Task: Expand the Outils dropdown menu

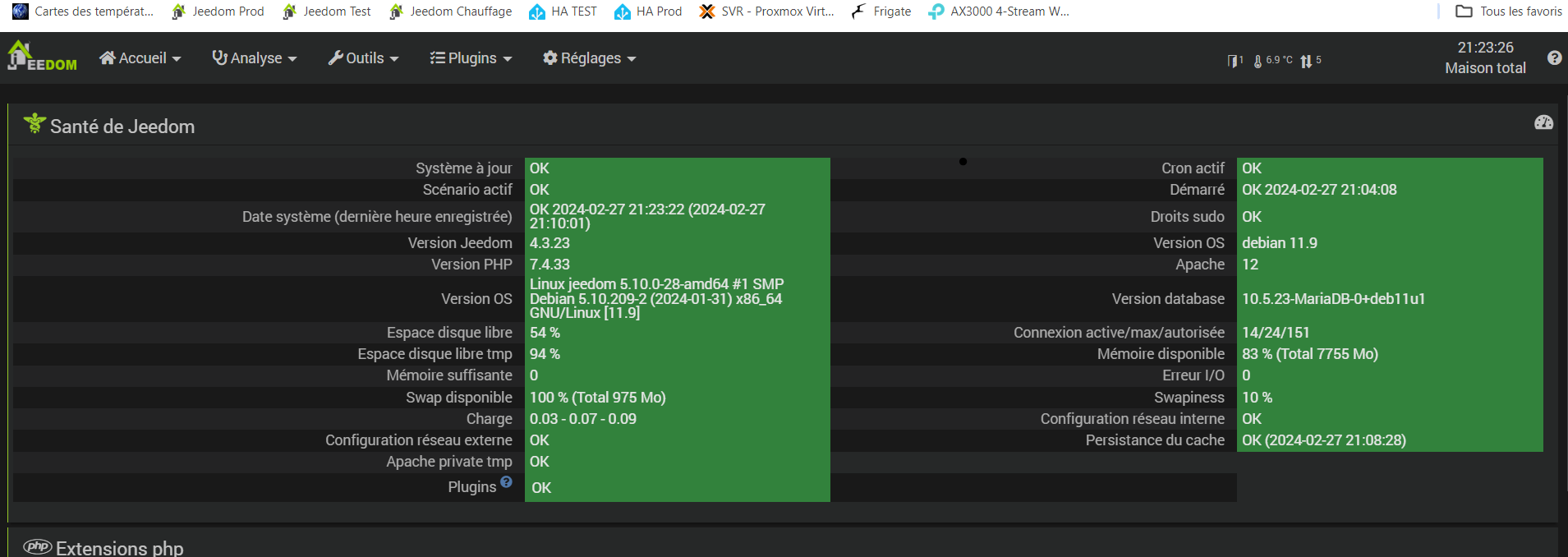Action: [363, 58]
